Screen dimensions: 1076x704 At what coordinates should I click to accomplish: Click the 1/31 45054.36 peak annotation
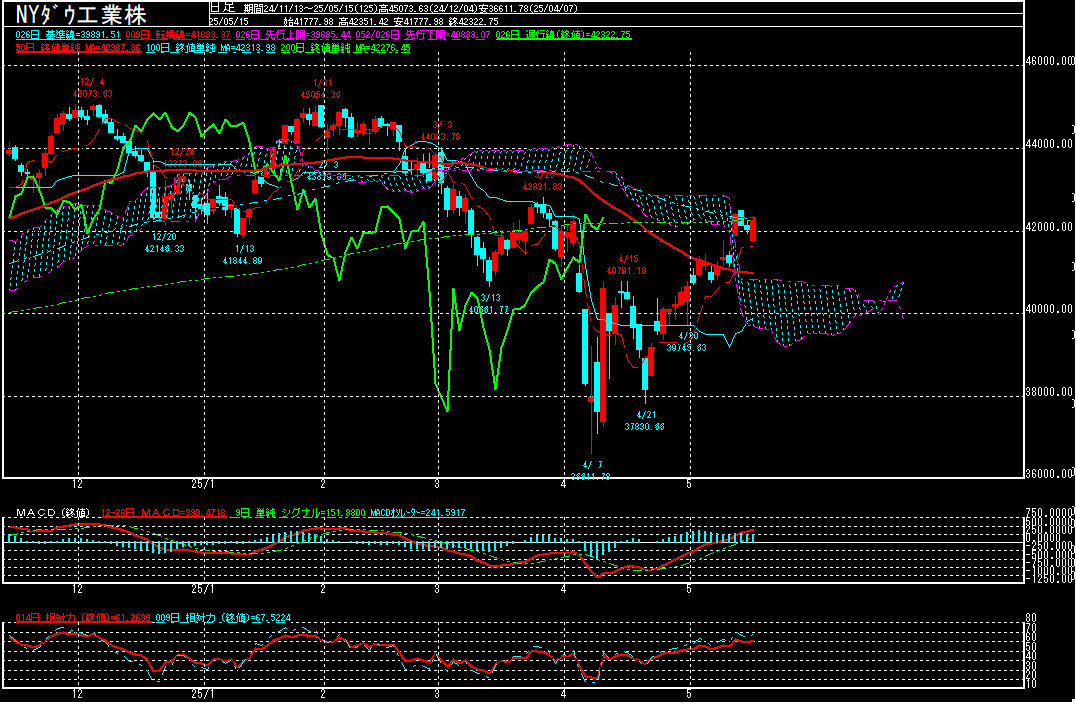click(x=320, y=89)
